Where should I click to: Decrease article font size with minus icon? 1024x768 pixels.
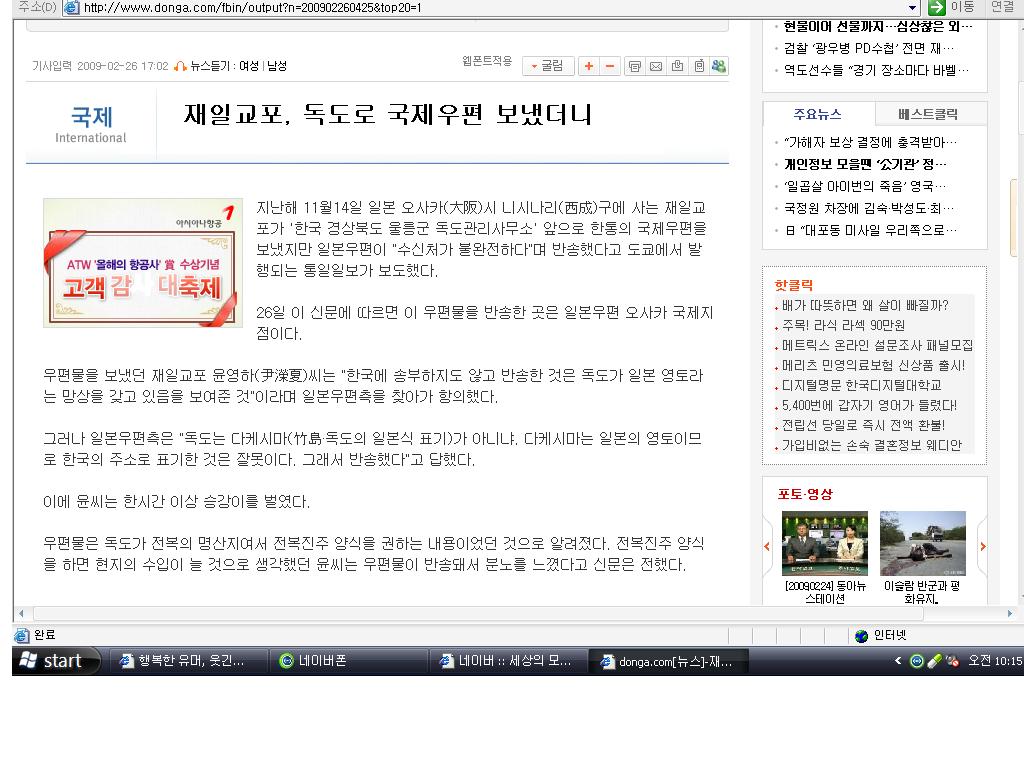click(x=610, y=66)
